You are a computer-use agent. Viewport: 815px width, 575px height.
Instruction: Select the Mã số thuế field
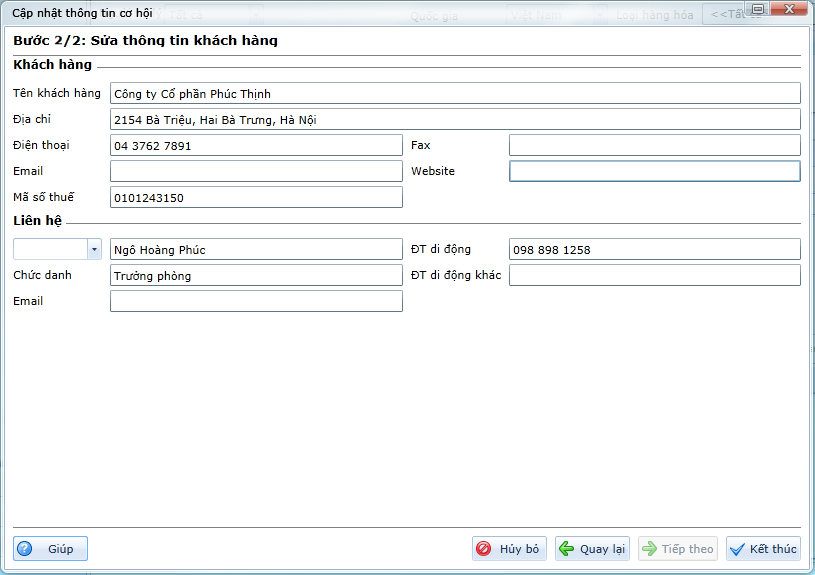coord(256,197)
